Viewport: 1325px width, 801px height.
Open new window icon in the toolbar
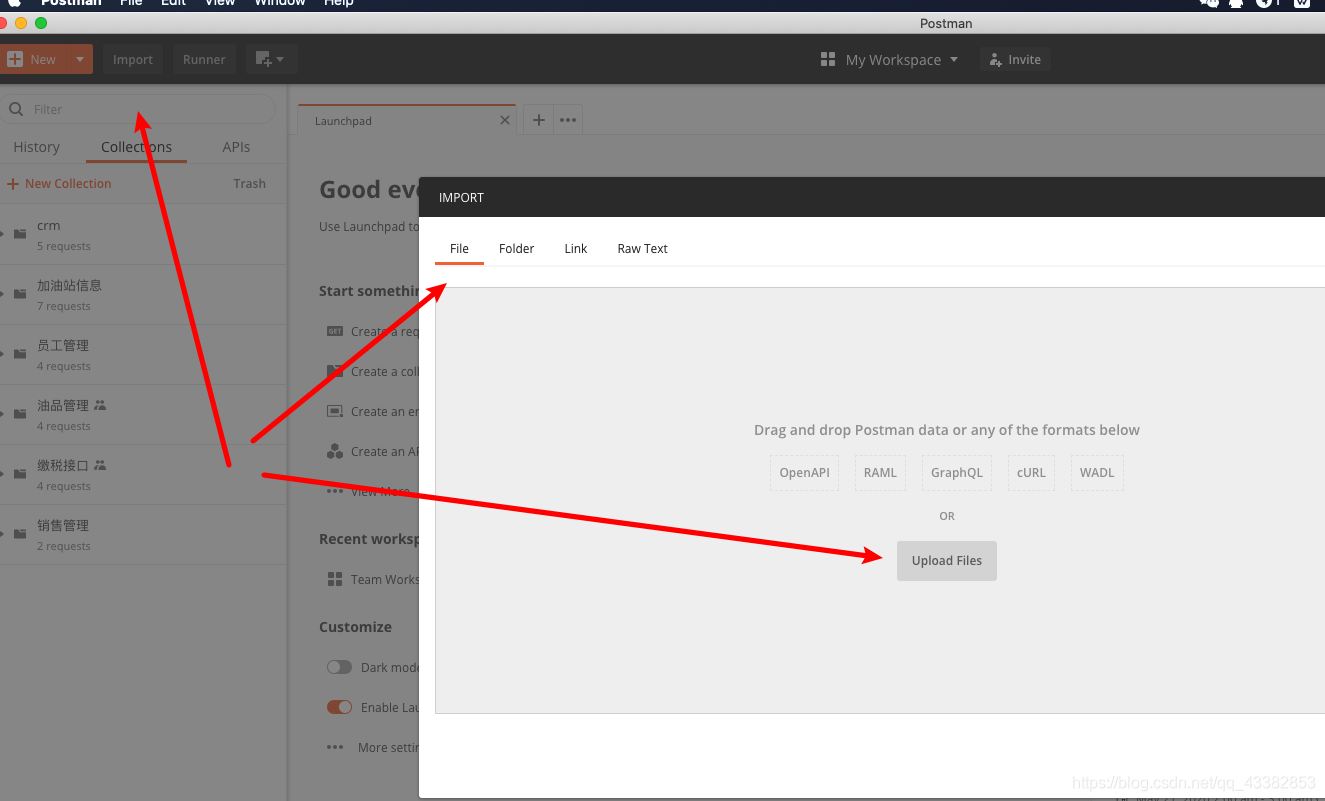[271, 59]
